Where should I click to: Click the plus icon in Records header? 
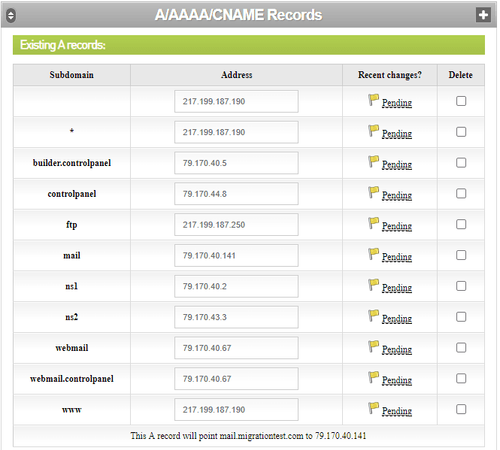(483, 15)
